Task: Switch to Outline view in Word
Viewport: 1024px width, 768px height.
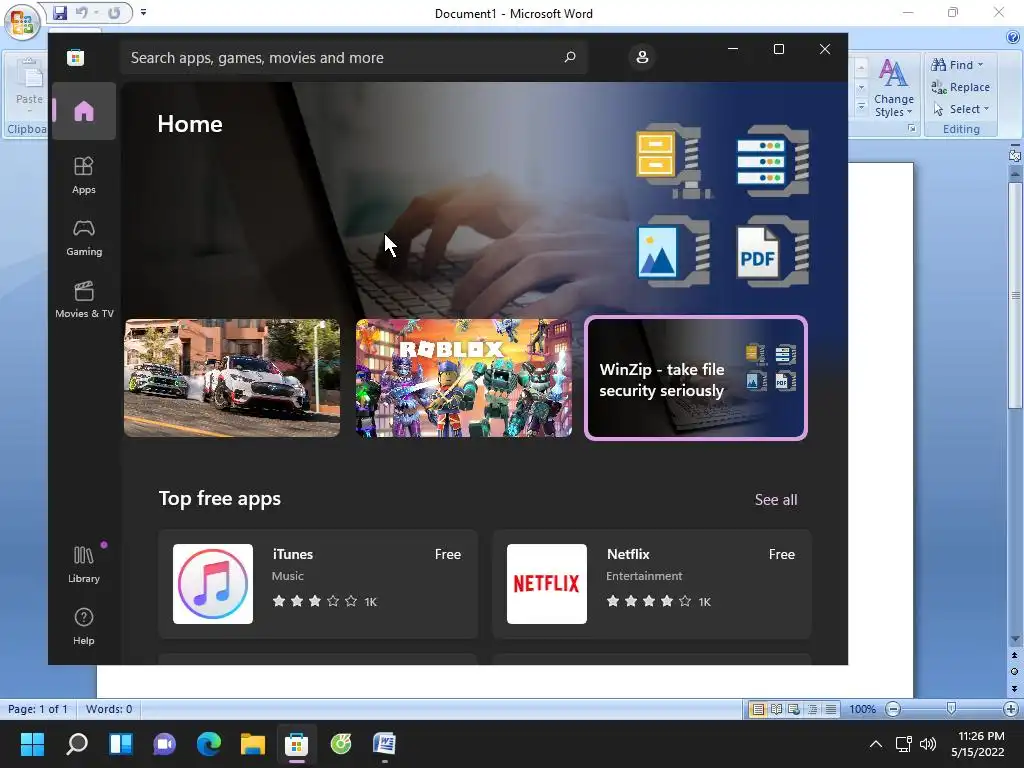Action: 812,709
